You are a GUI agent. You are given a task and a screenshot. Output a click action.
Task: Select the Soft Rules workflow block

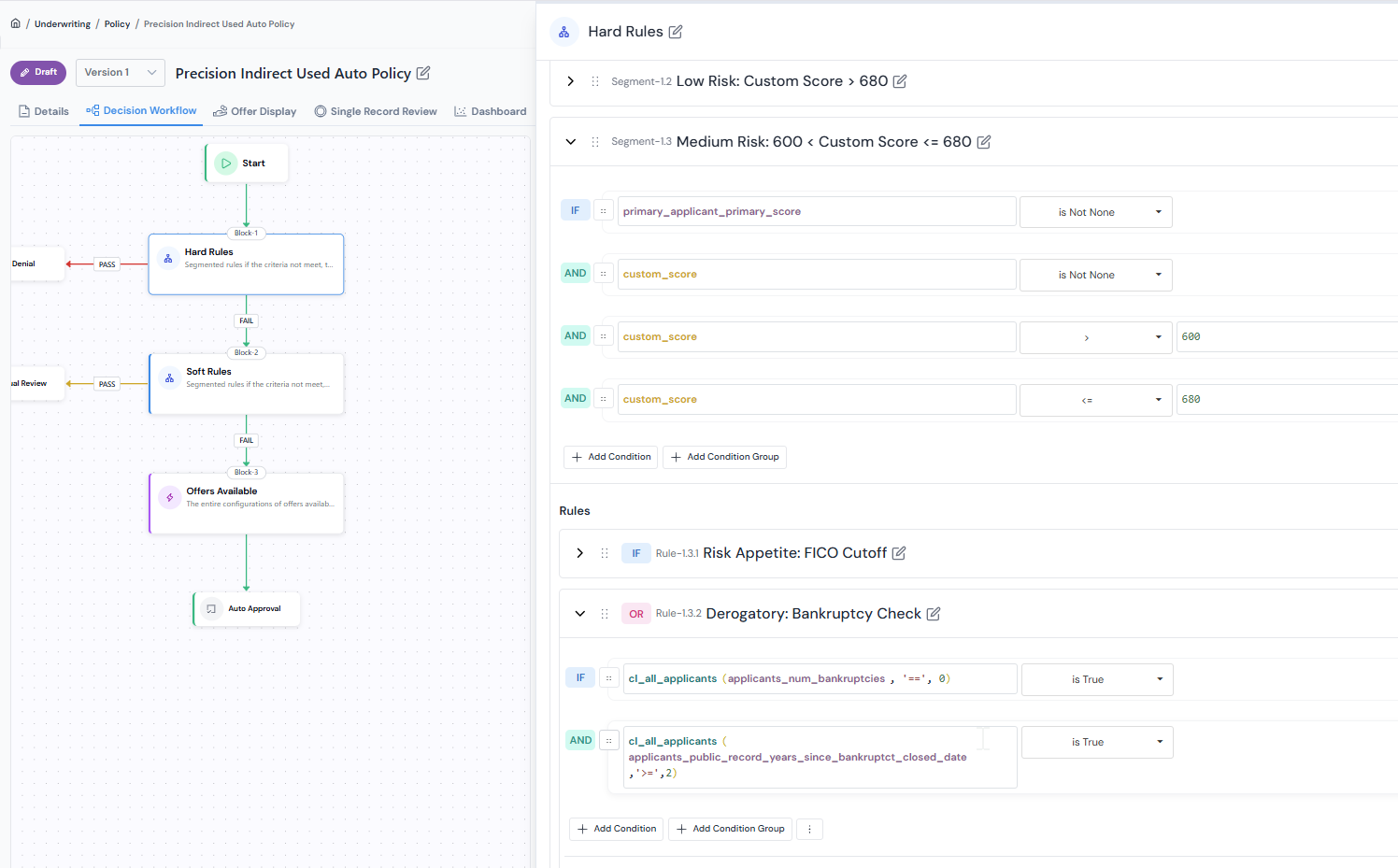(x=247, y=384)
